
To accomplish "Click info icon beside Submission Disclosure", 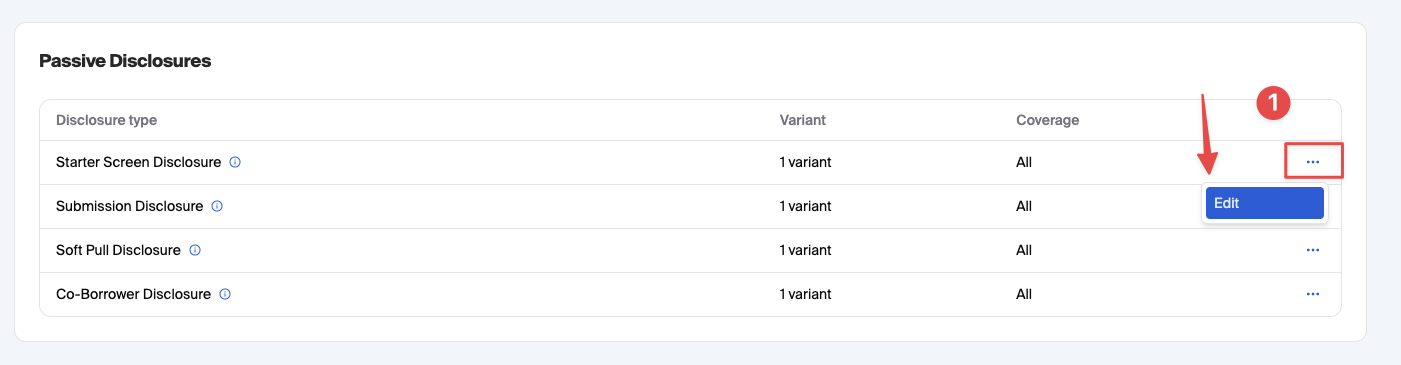I will pyautogui.click(x=217, y=206).
